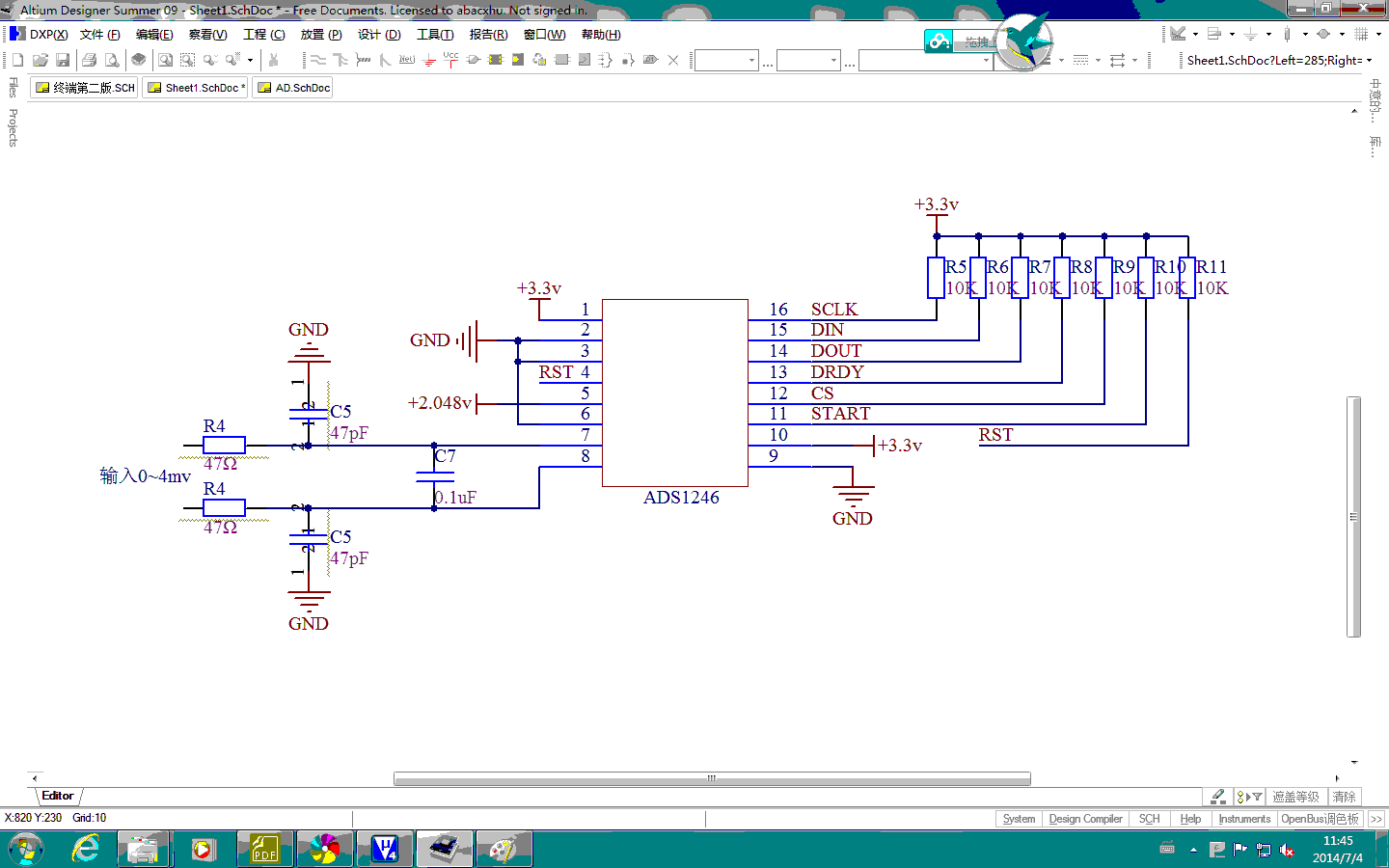The width and height of the screenshot is (1389, 868).
Task: Click the 遮盖等级 mask level control
Action: pyautogui.click(x=1294, y=797)
